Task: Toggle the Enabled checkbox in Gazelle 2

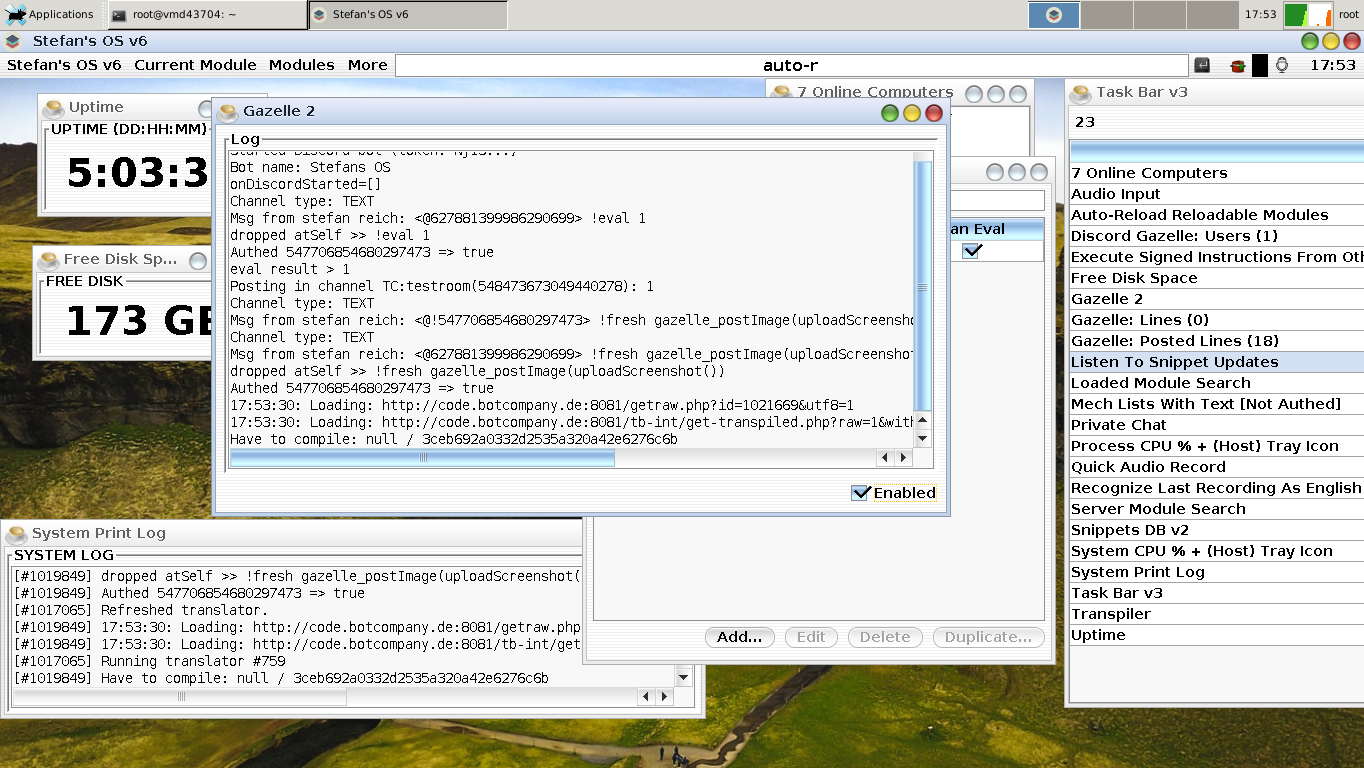Action: [x=860, y=493]
